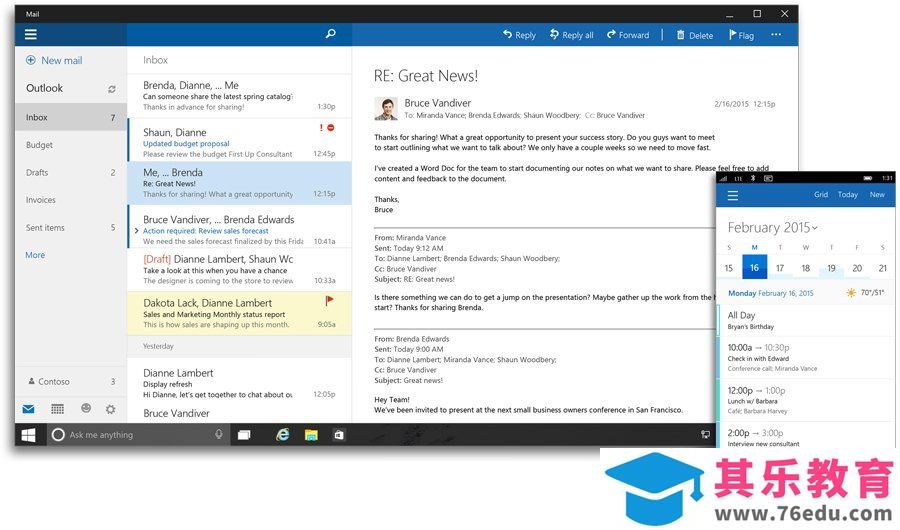Open the Invoices folder
The height and width of the screenshot is (530, 900).
click(x=71, y=200)
